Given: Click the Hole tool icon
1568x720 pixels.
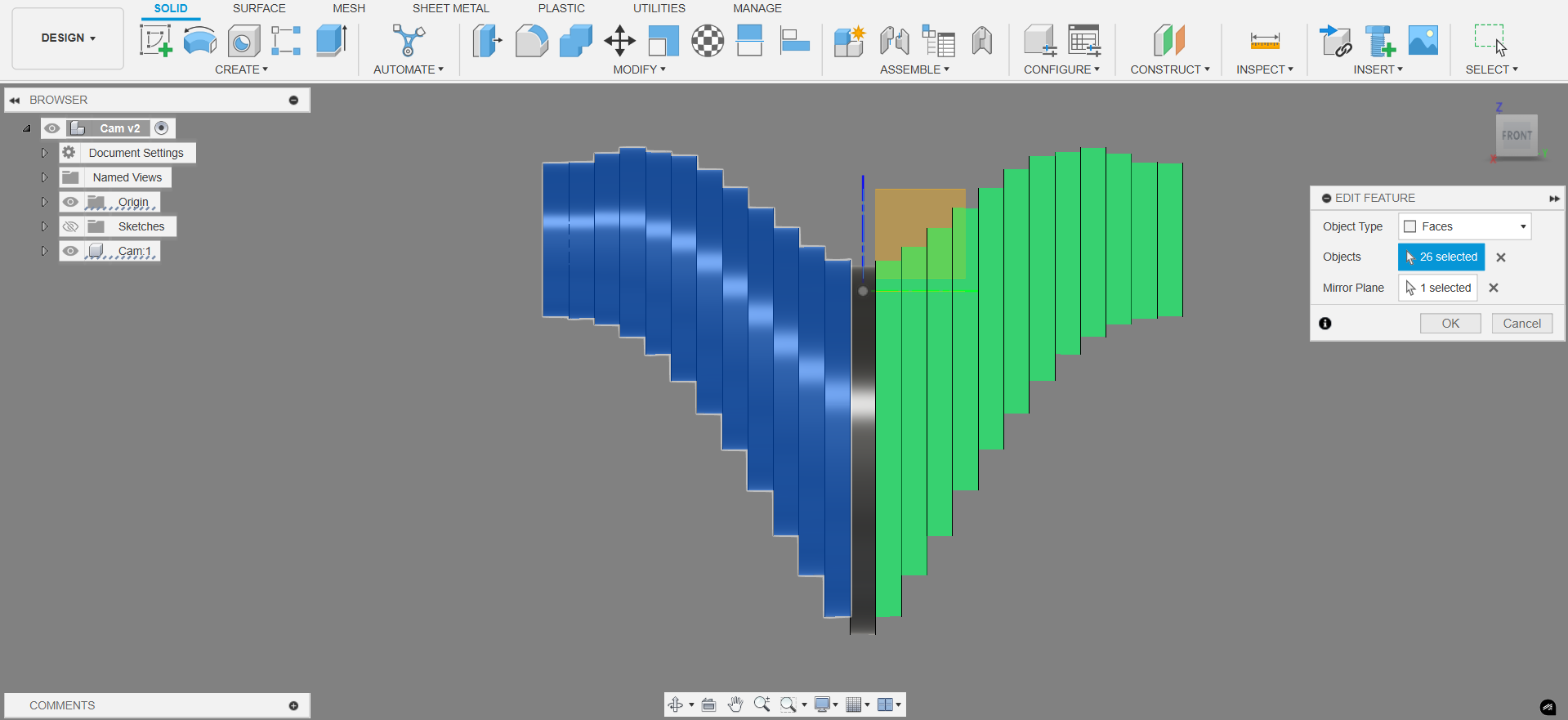Looking at the screenshot, I should click(243, 40).
